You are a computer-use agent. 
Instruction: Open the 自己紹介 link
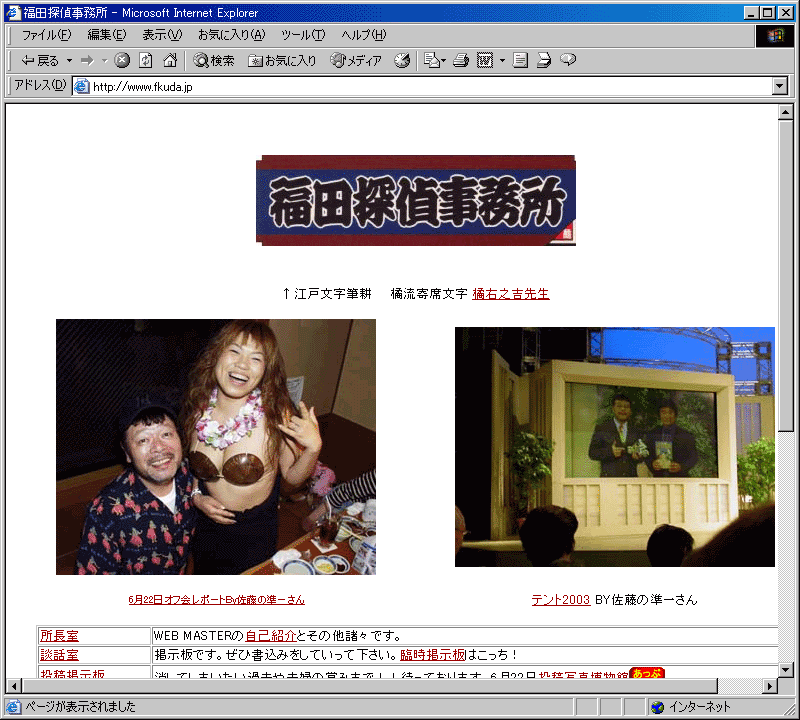(271, 636)
